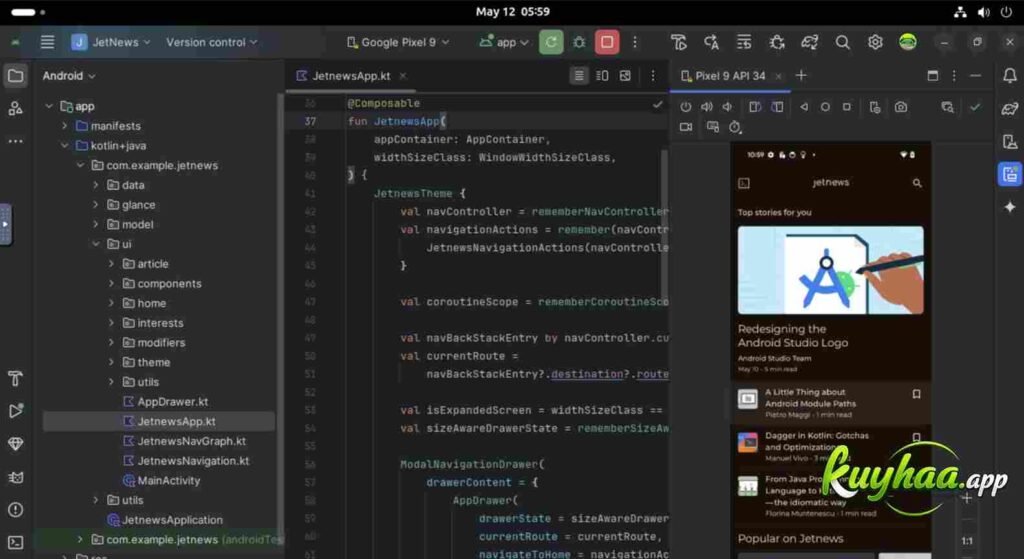Expand the theme package

[x=111, y=362]
